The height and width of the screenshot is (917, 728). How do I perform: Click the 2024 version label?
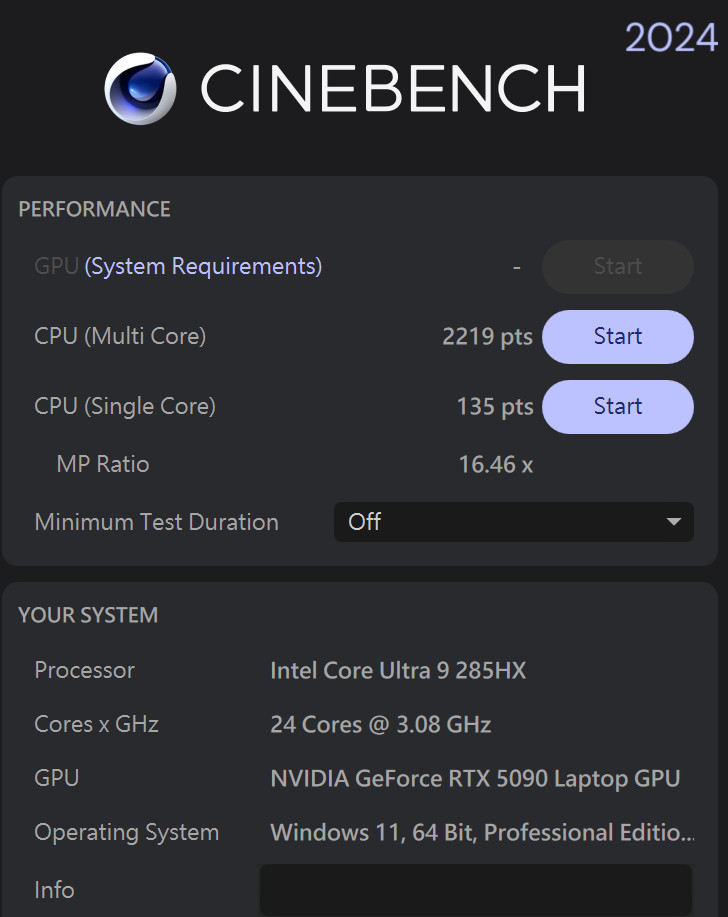(x=671, y=38)
